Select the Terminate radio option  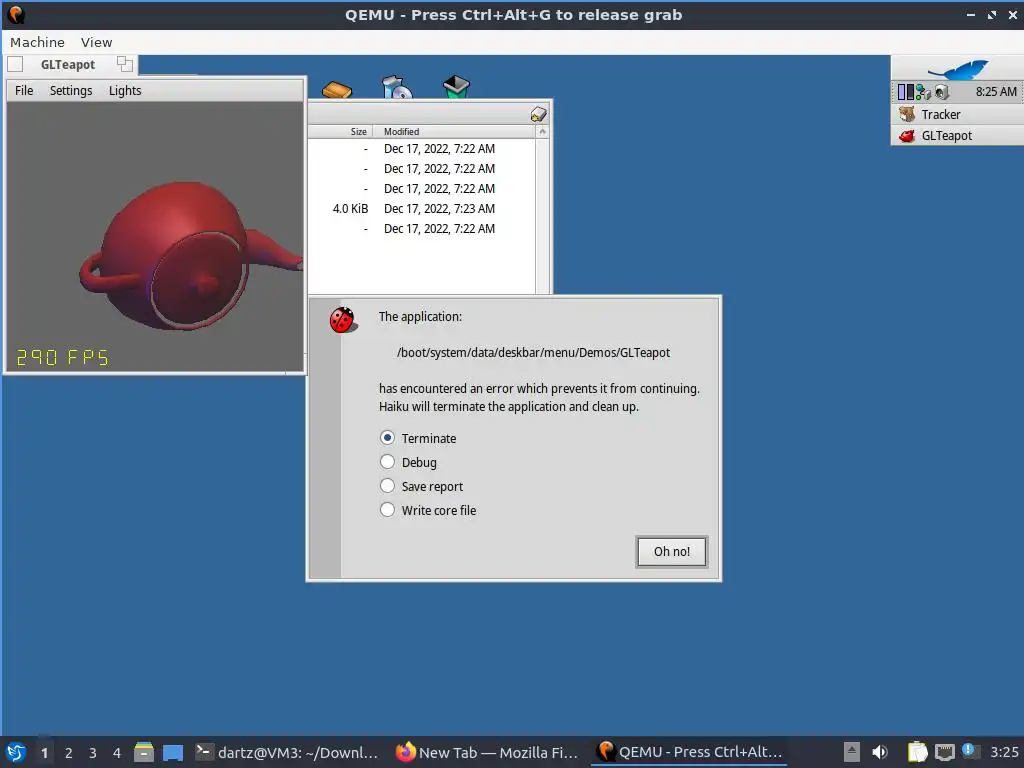pyautogui.click(x=387, y=438)
